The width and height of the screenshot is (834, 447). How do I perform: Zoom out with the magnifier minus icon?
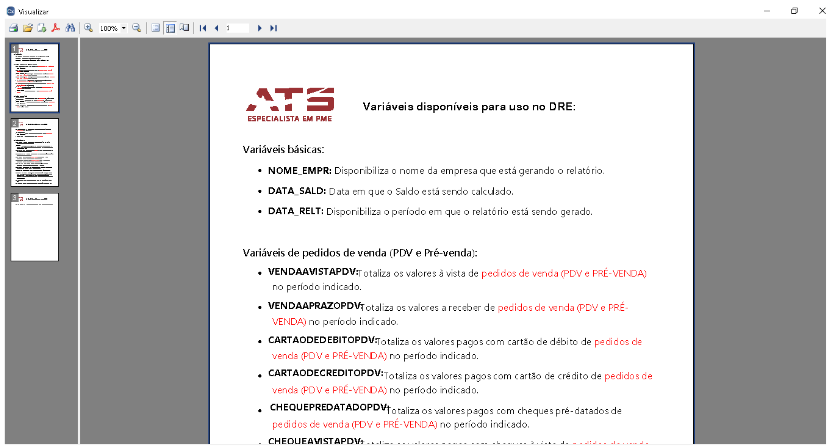tap(137, 28)
